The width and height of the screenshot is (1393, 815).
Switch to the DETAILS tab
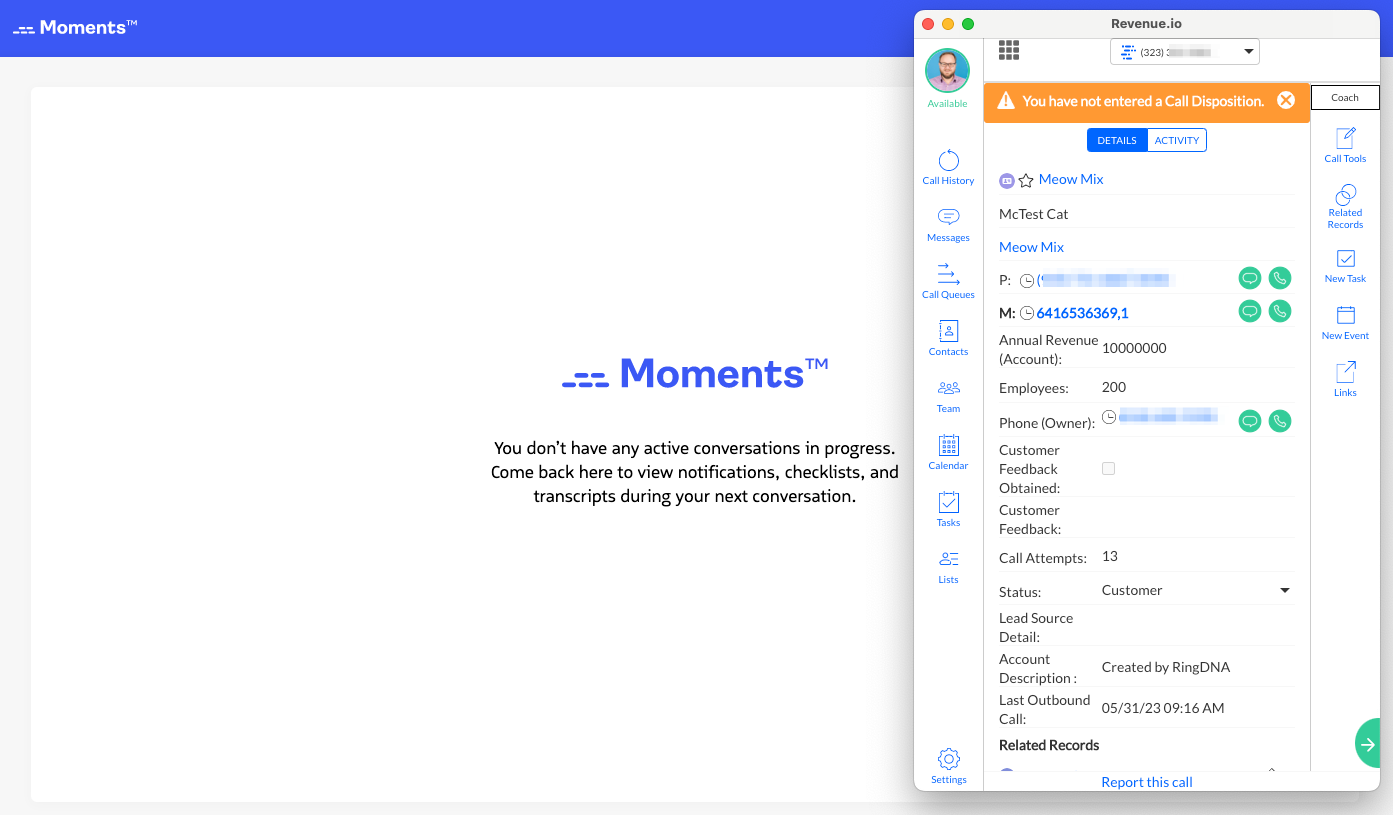pos(1117,140)
